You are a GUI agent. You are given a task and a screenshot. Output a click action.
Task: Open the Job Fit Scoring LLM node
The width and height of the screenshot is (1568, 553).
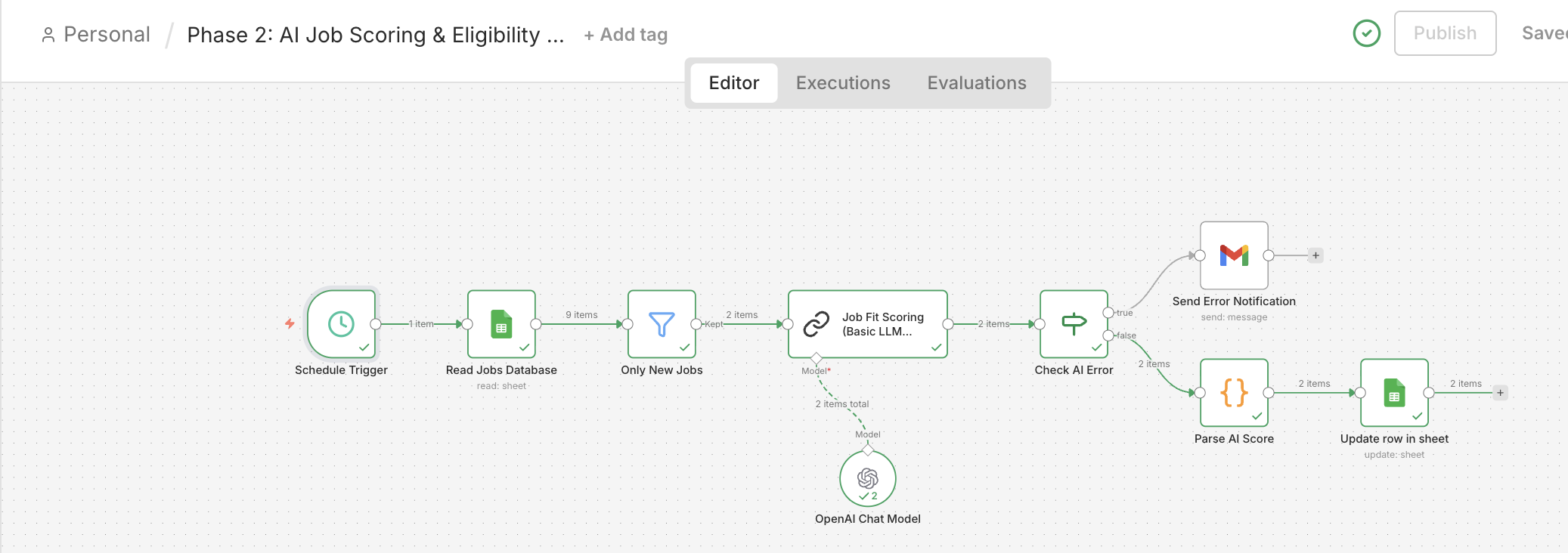tap(868, 324)
